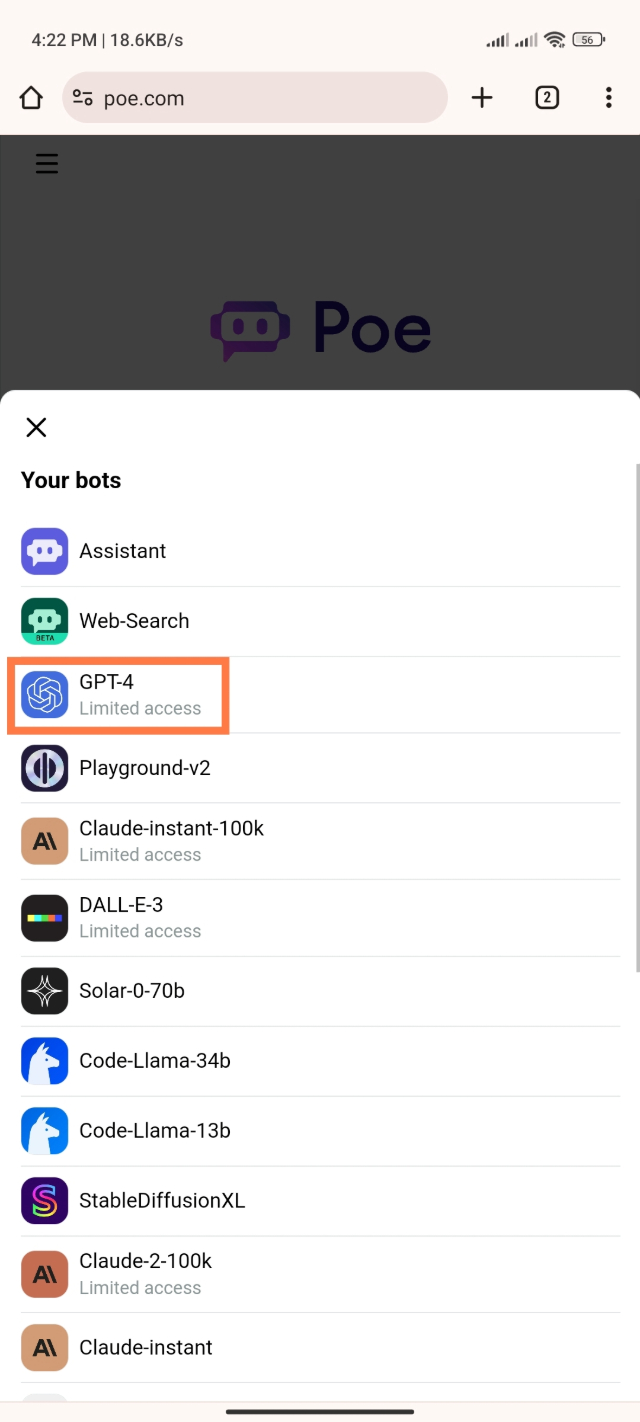Open the tab switcher showing 2 tabs
The image size is (640, 1422).
[x=546, y=97]
